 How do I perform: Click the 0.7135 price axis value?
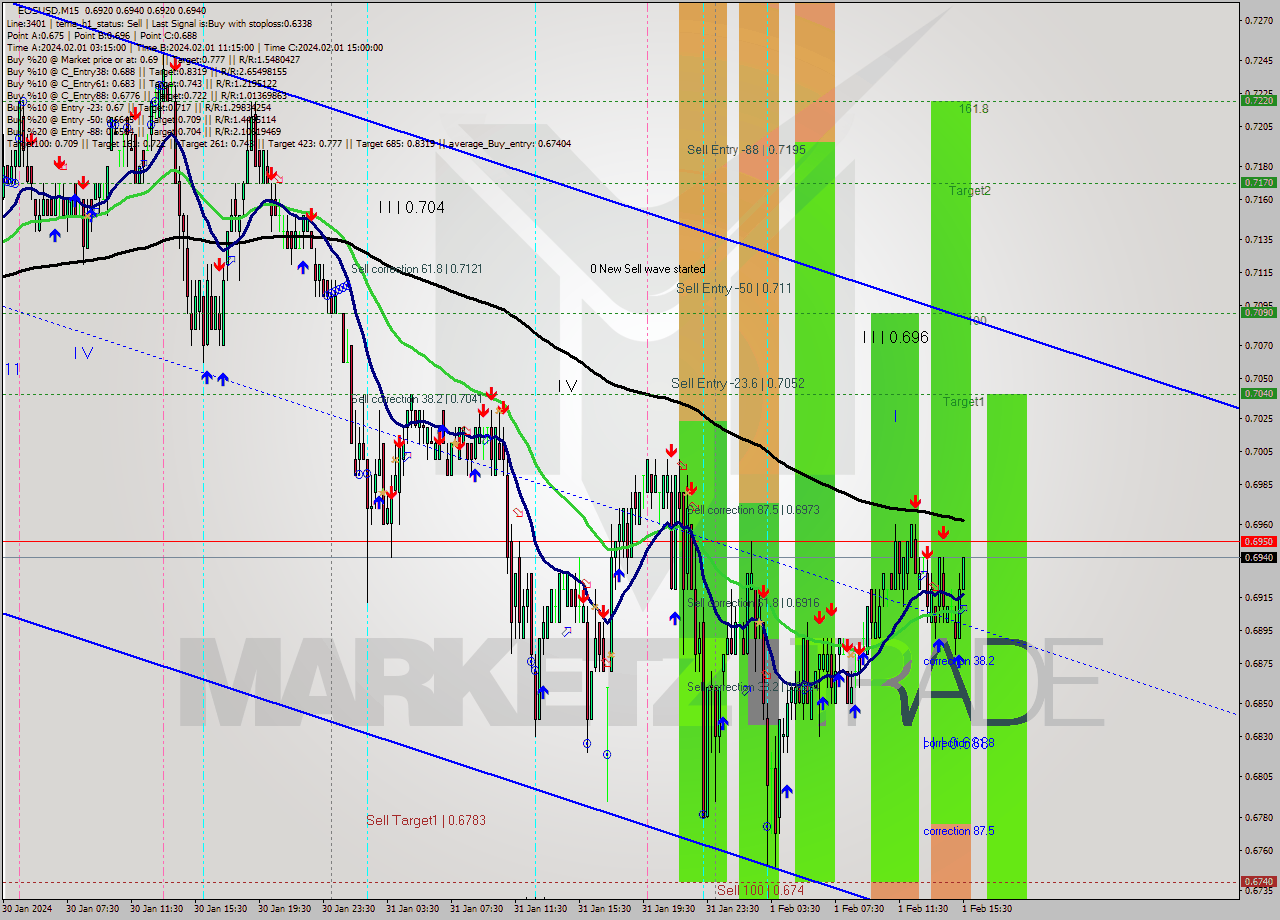1258,239
